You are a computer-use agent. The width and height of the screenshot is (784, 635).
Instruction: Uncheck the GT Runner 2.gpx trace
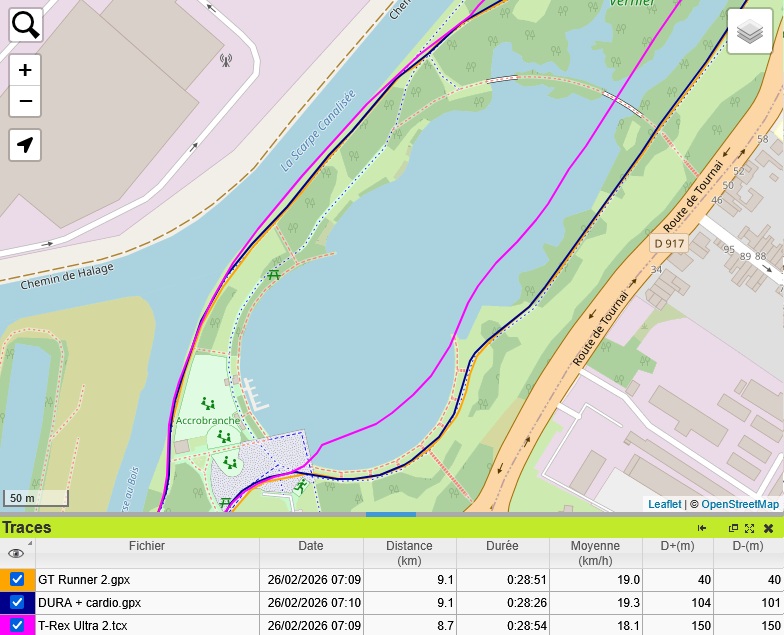point(17,580)
